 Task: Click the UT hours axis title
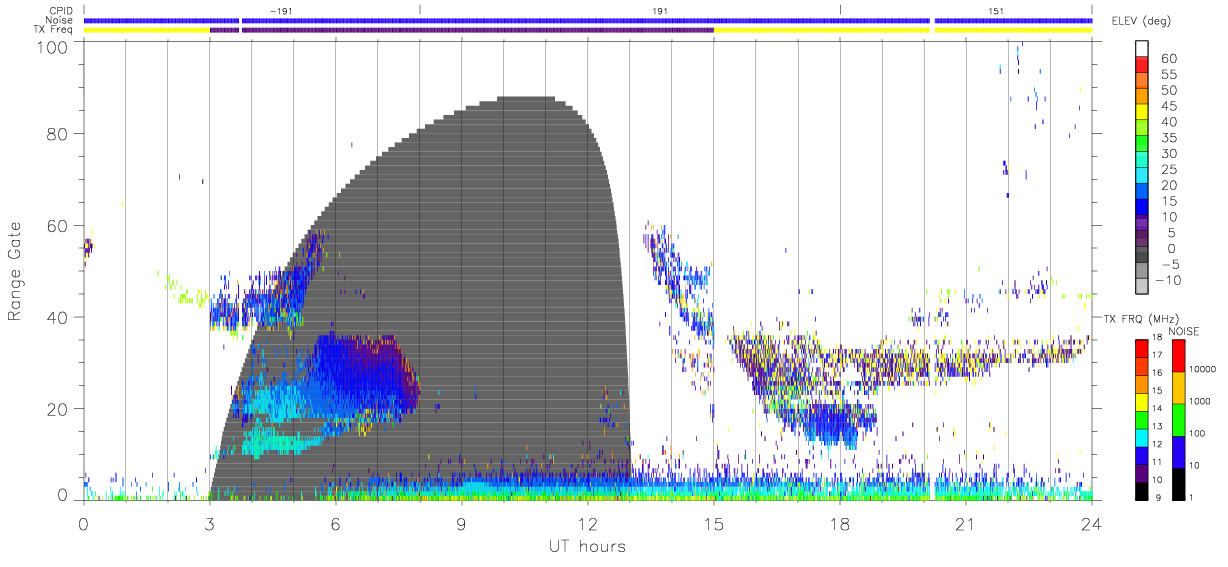click(x=586, y=547)
